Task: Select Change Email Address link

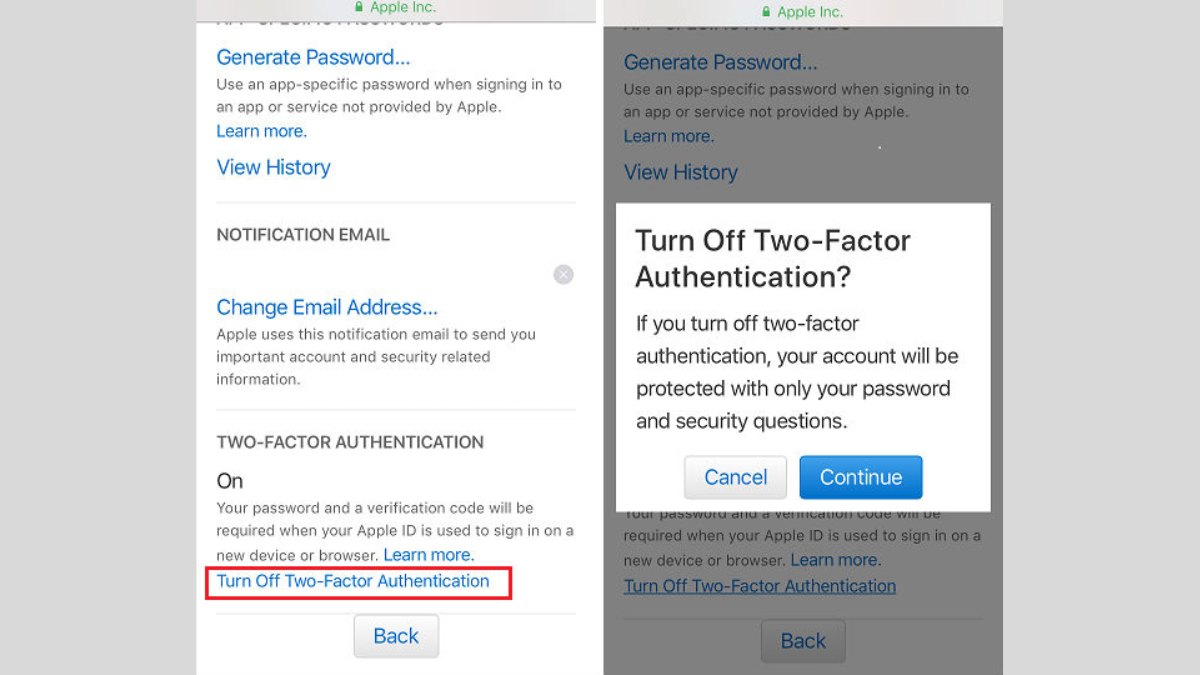Action: pos(327,307)
